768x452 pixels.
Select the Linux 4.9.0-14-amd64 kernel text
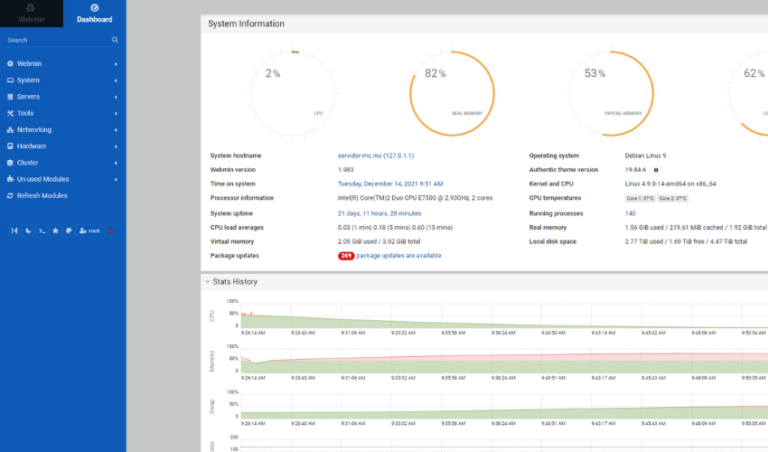point(670,184)
